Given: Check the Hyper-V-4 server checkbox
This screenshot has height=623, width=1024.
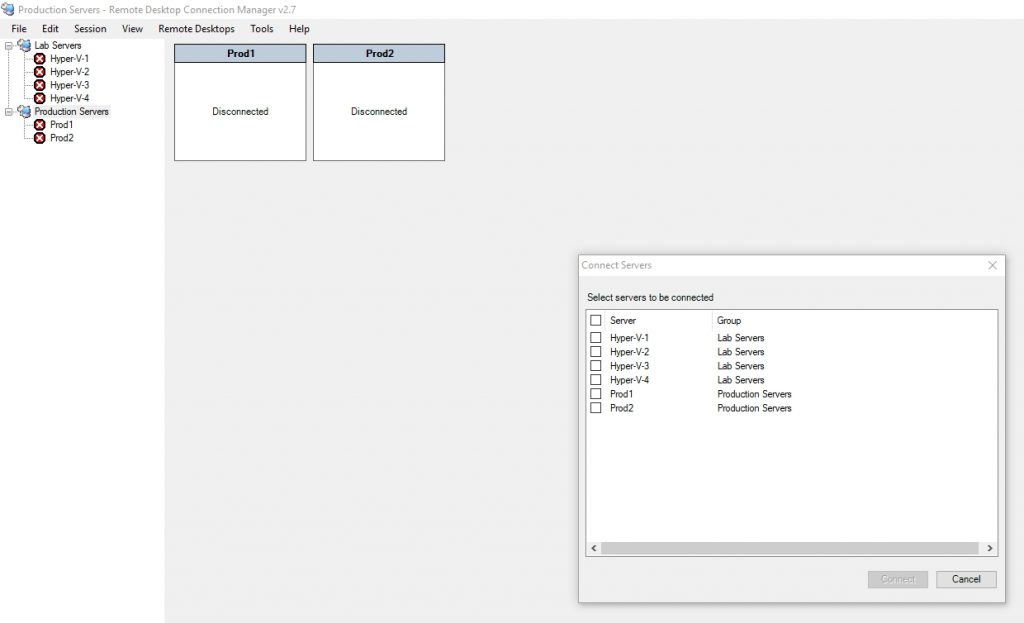Looking at the screenshot, I should [x=596, y=380].
